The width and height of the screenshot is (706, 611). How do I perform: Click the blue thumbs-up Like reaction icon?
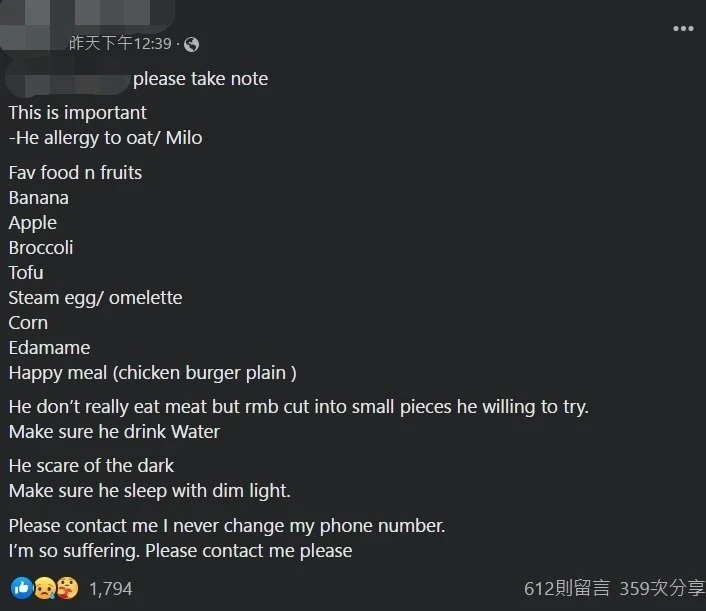click(21, 588)
